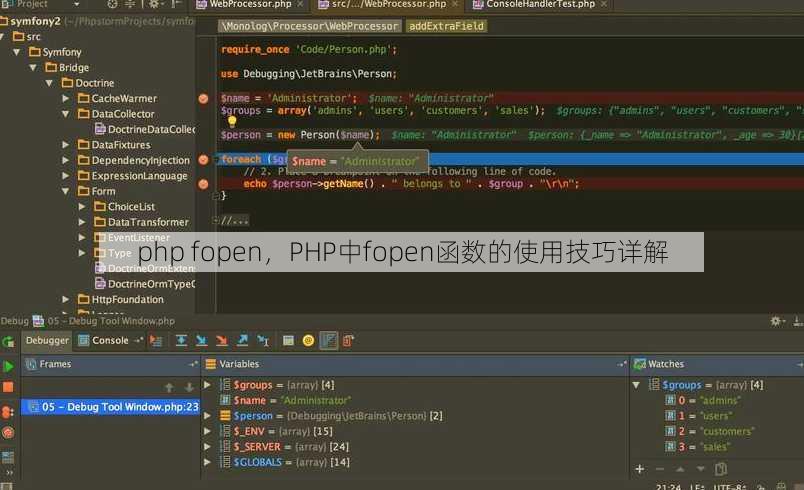
Task: Click the \Monolog\Processor\WebProcessor breadcrumb
Action: pos(310,26)
